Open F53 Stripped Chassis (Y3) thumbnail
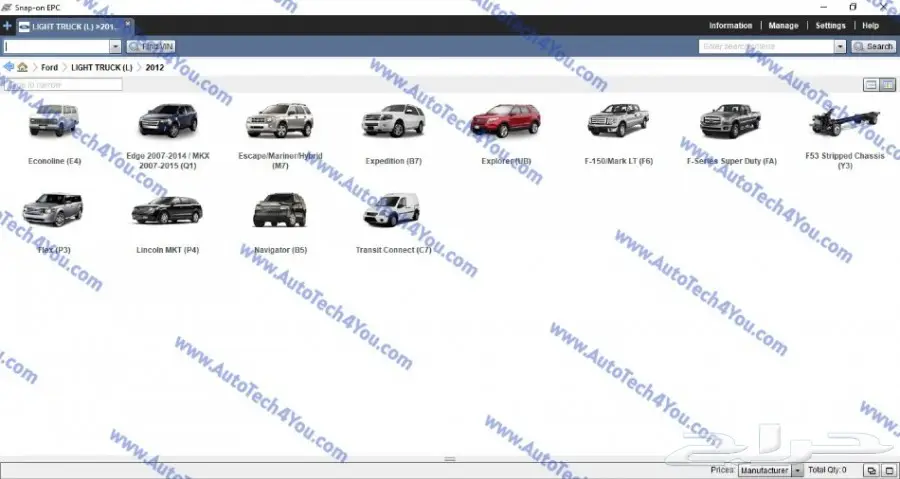Viewport: 900px width, 479px height. tap(844, 122)
